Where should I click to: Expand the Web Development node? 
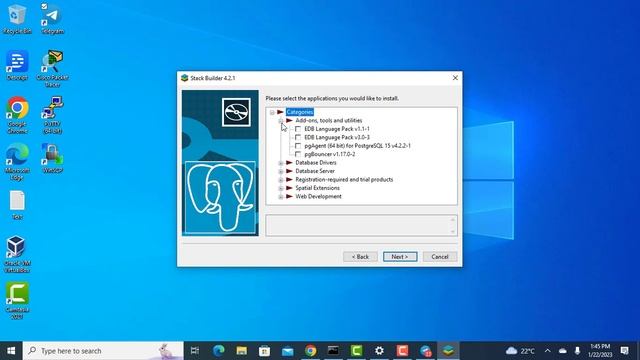click(281, 197)
